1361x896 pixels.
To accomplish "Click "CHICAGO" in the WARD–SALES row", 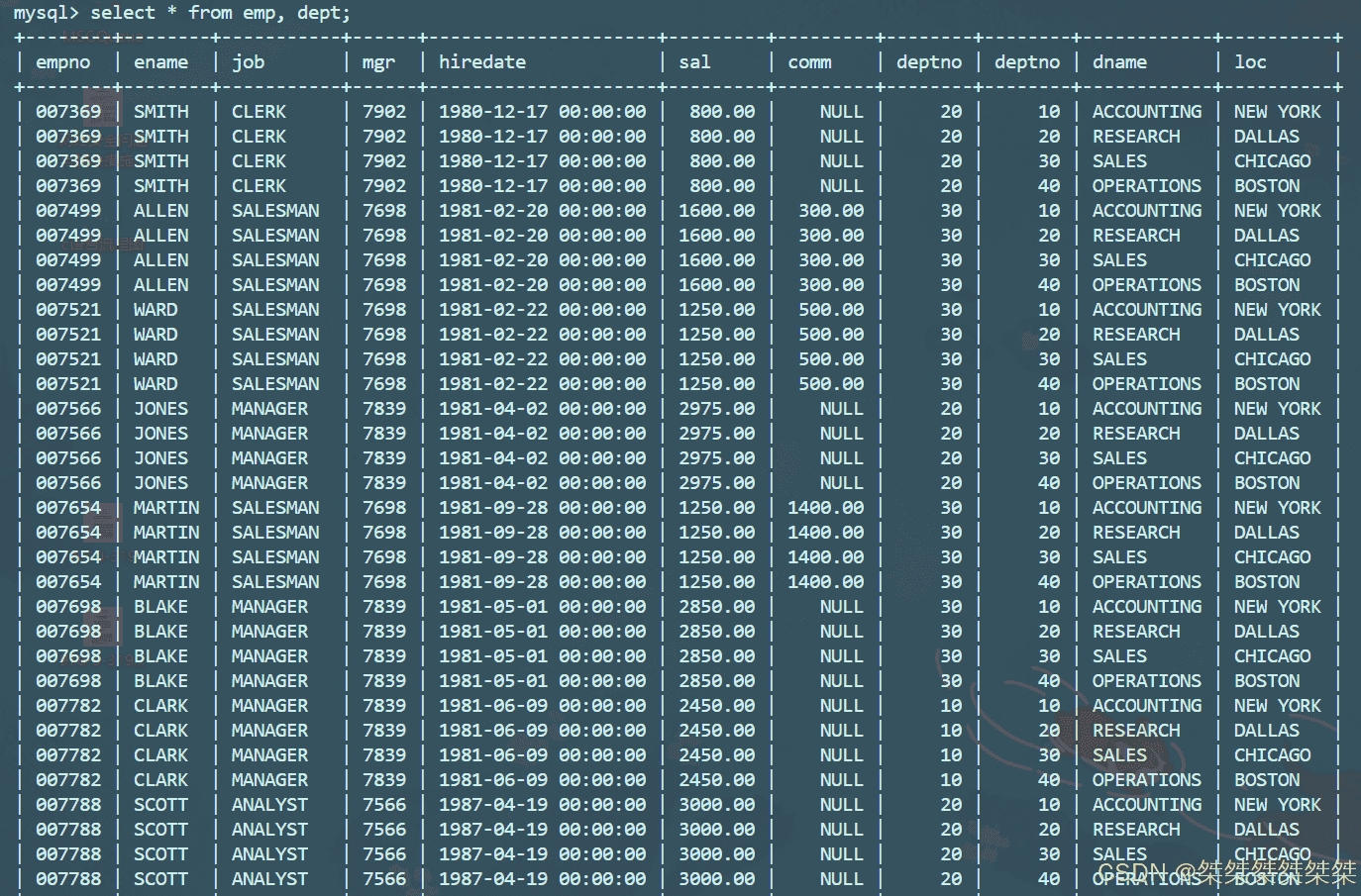I will [x=1272, y=359].
